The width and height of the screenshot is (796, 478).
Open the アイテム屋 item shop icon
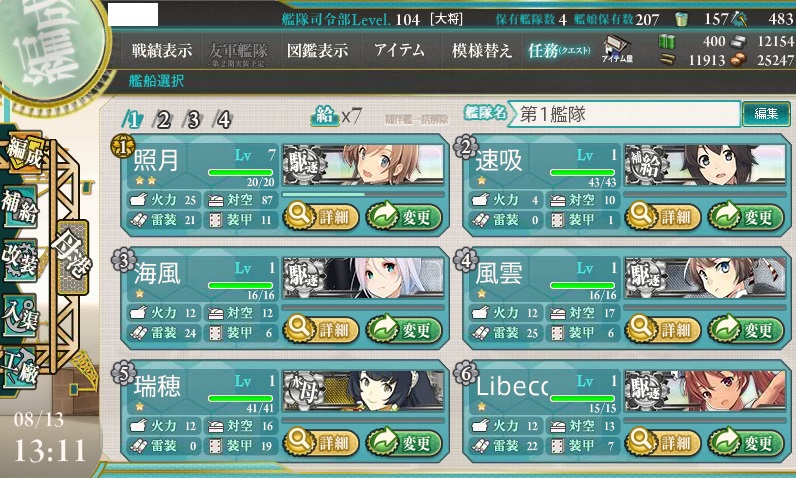[x=617, y=50]
